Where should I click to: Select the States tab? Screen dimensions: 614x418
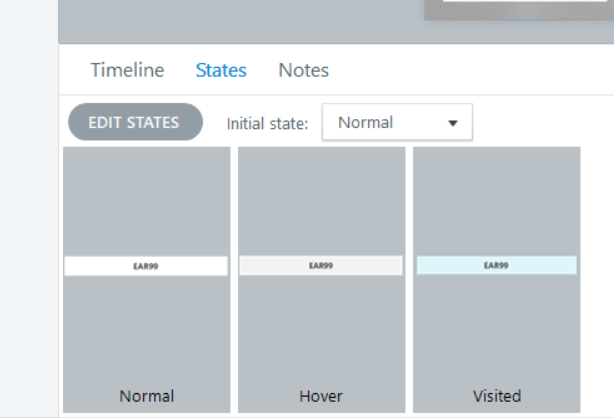coord(221,70)
